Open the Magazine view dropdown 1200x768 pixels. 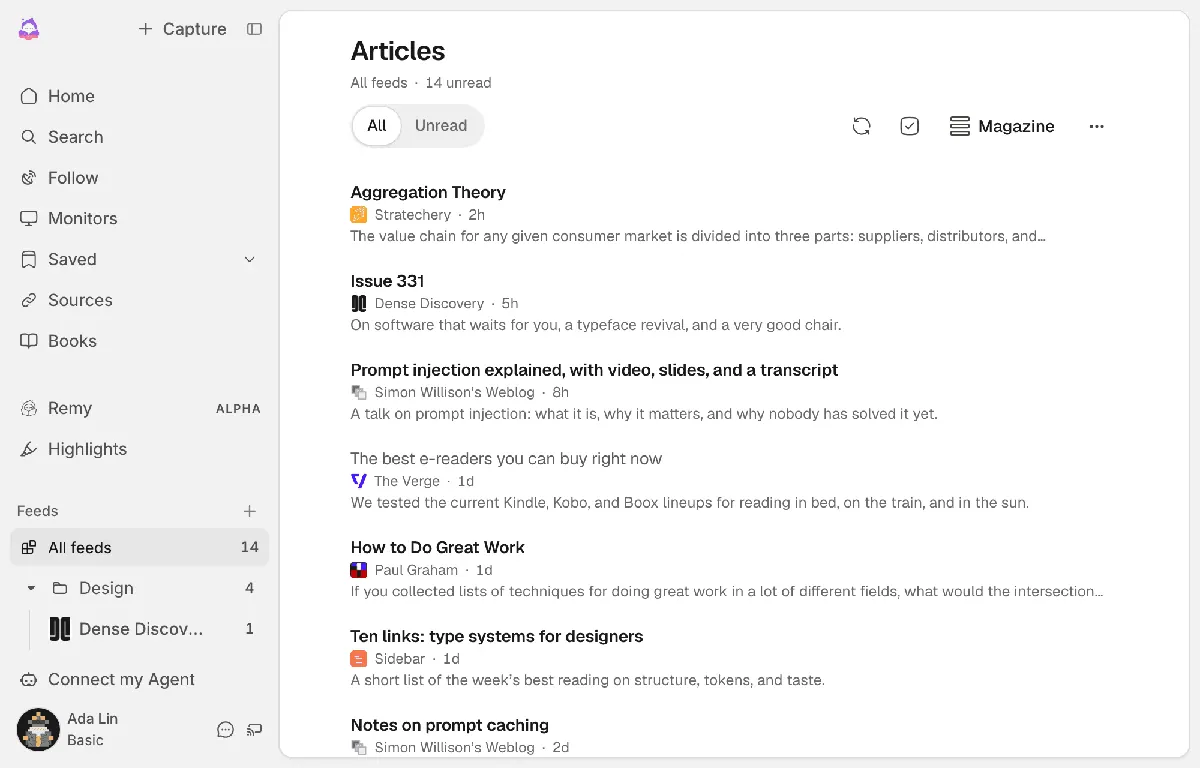pyautogui.click(x=1002, y=126)
